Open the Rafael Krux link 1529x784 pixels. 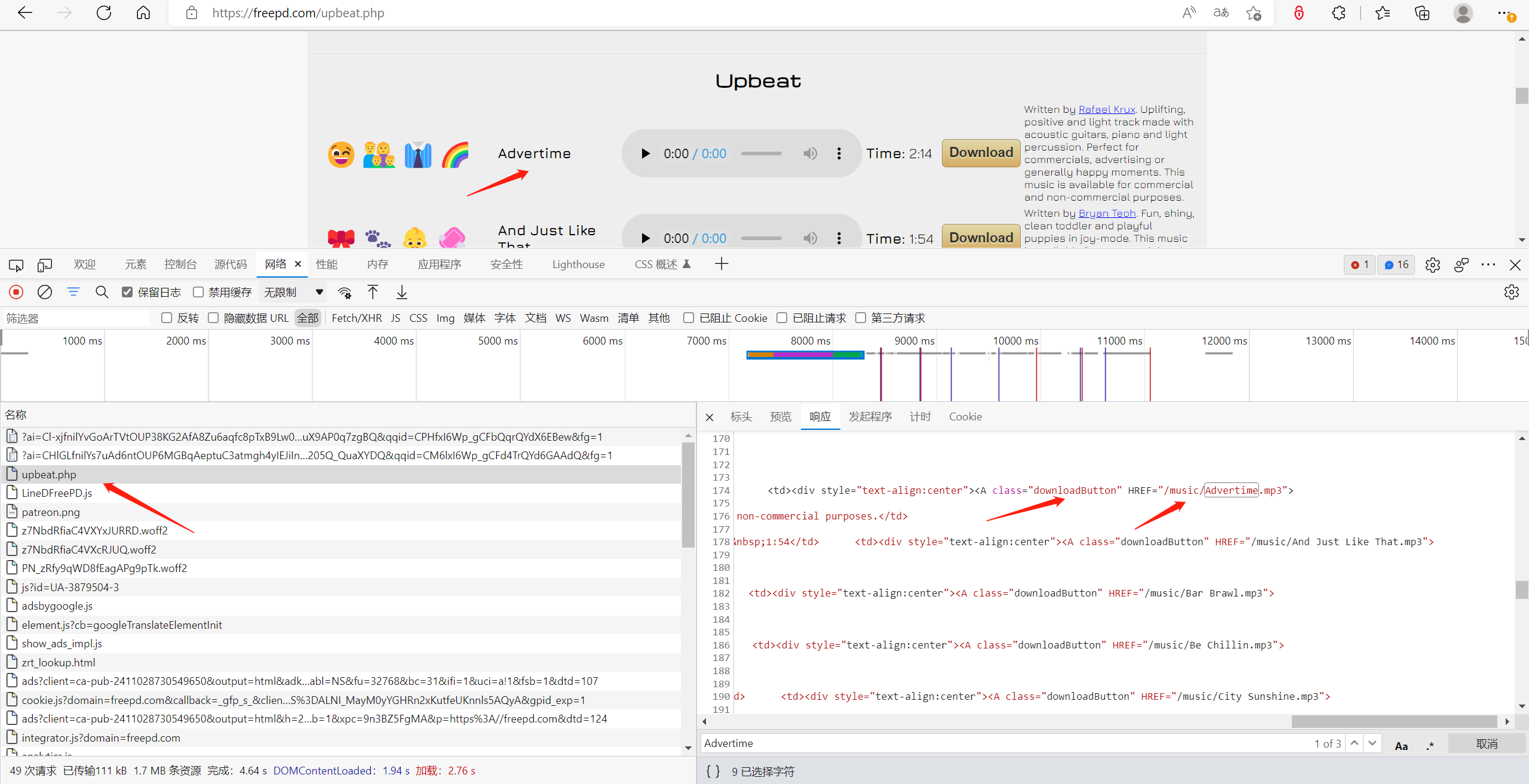coord(1106,109)
